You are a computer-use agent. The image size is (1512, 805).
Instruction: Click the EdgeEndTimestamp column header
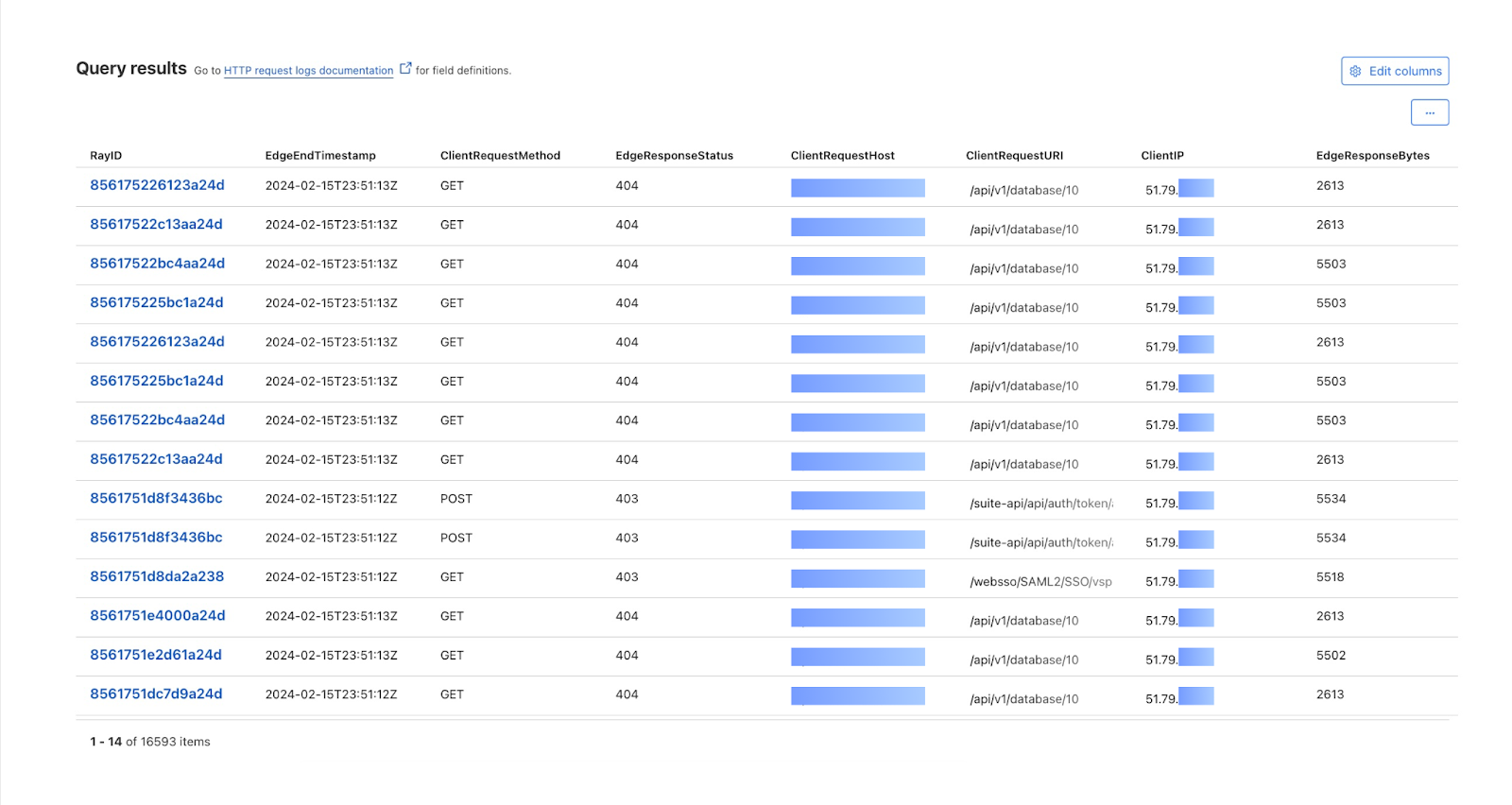(320, 156)
